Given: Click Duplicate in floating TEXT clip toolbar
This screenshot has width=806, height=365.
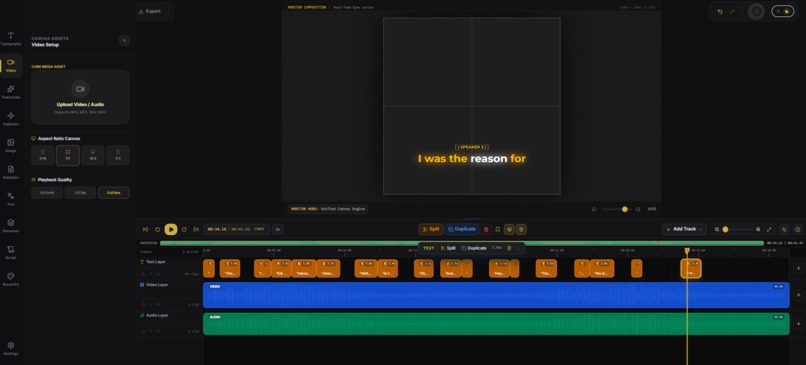Looking at the screenshot, I should 474,248.
